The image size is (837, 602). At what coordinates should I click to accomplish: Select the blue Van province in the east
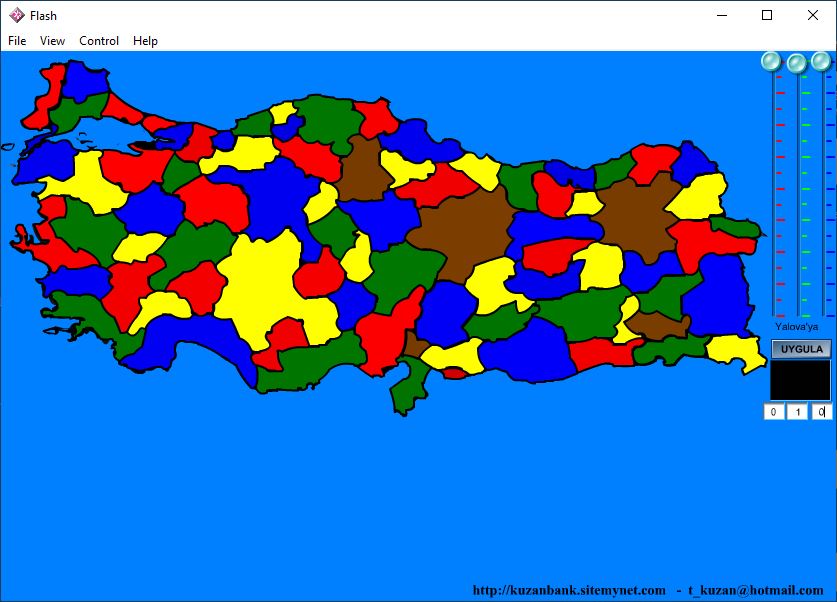coord(718,294)
